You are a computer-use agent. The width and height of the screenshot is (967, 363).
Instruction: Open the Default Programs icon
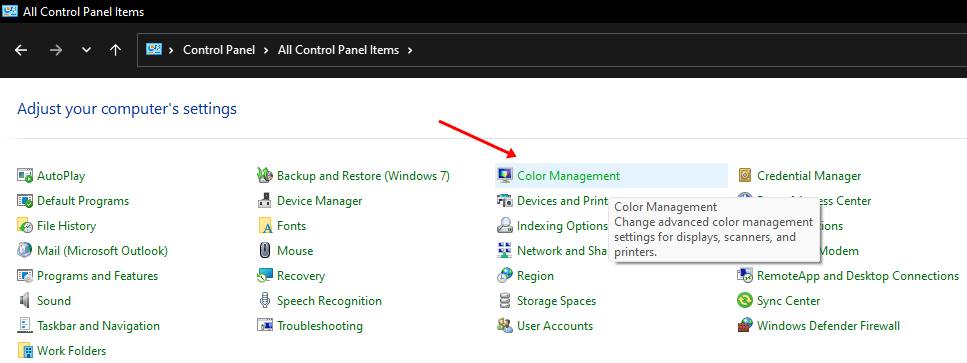25,201
